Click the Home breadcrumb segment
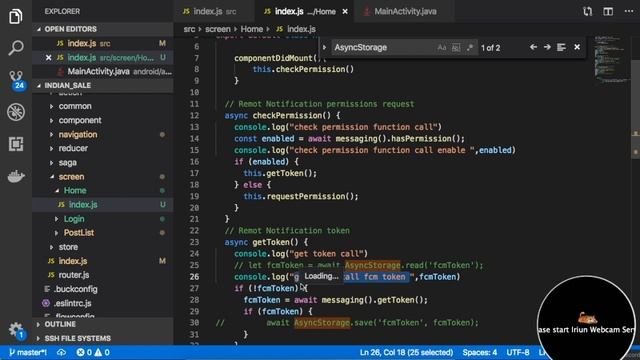The image size is (640, 360). (251, 29)
